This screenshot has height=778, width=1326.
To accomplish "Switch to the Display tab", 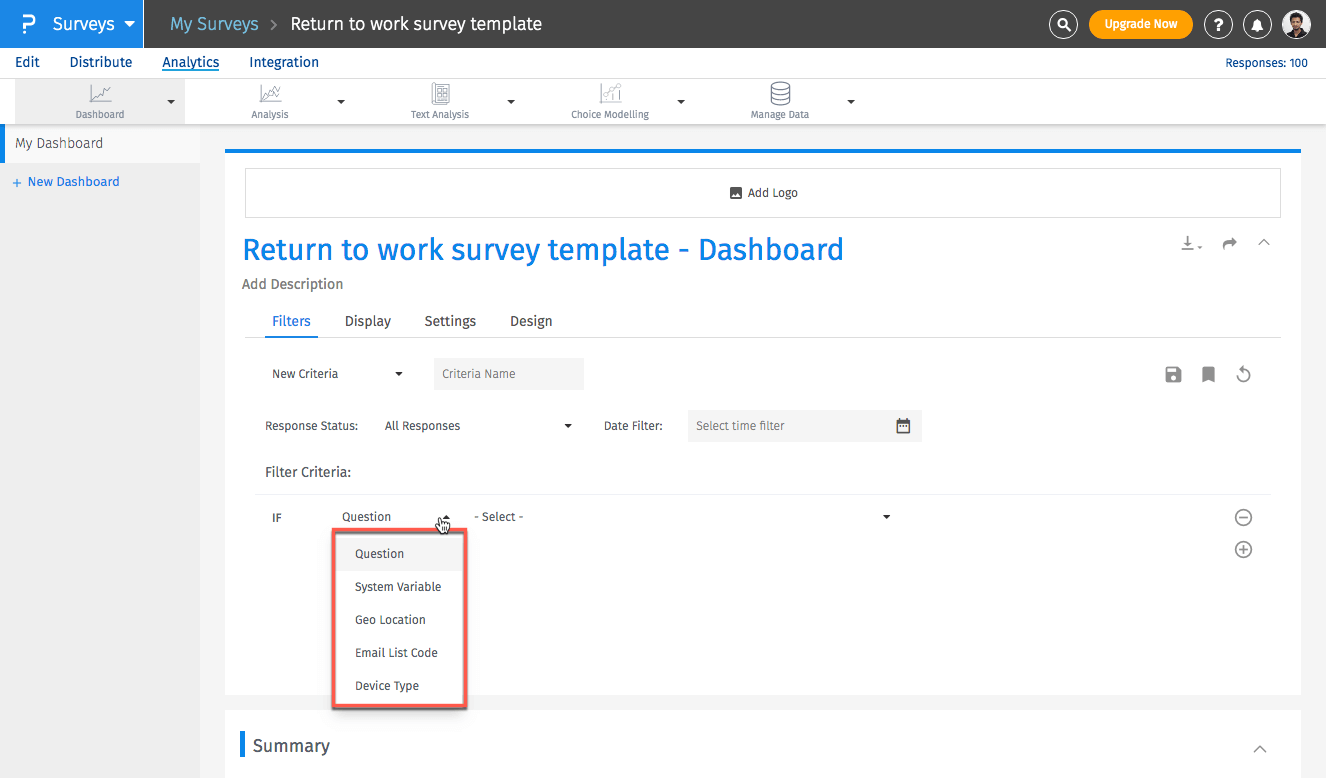I will pos(367,321).
